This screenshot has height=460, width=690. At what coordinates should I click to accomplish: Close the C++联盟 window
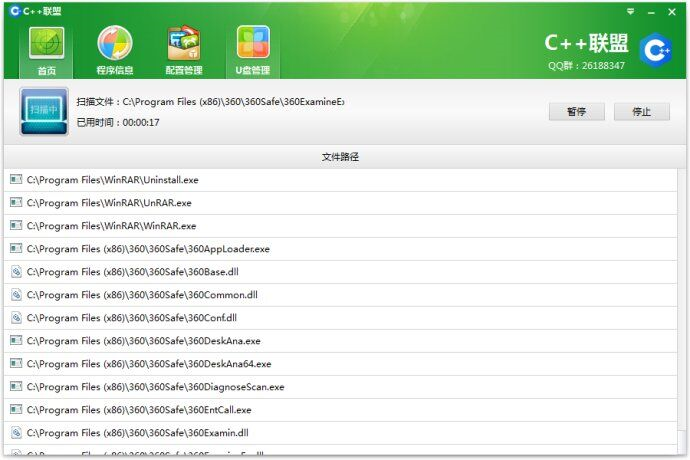[x=672, y=12]
